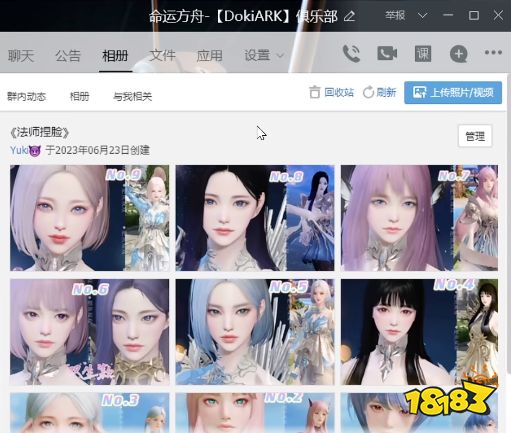Start a video call
The image size is (511, 433).
(x=387, y=53)
